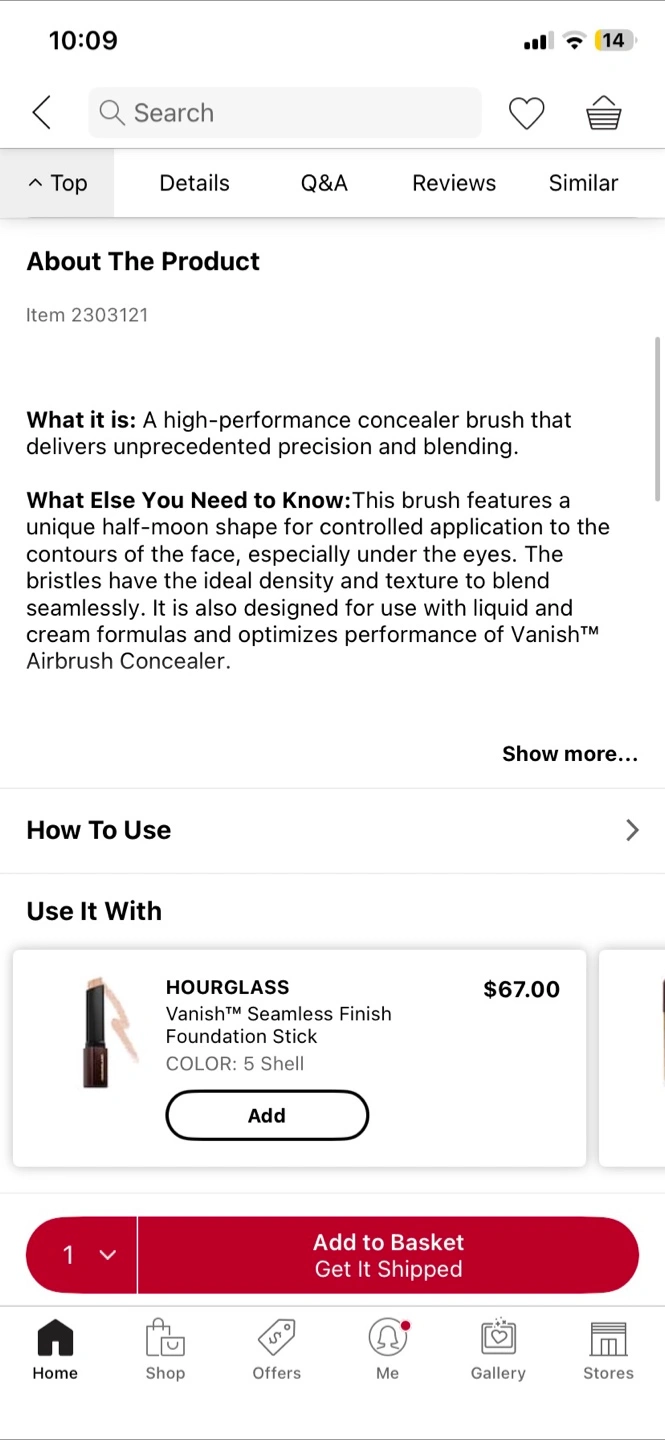Jump to the Details tab
Image resolution: width=665 pixels, height=1440 pixels.
pyautogui.click(x=194, y=183)
